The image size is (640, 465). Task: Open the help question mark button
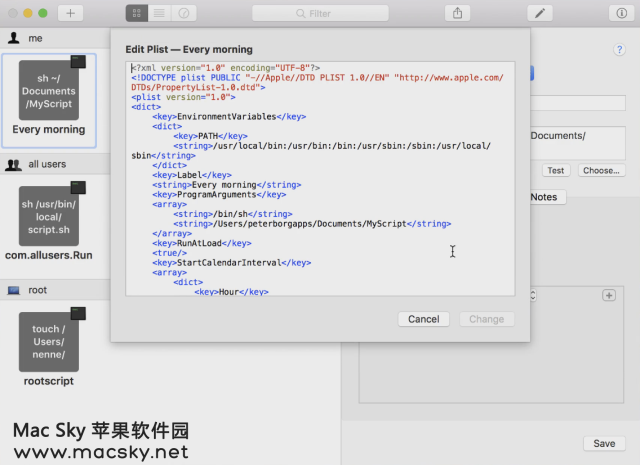pyautogui.click(x=619, y=50)
